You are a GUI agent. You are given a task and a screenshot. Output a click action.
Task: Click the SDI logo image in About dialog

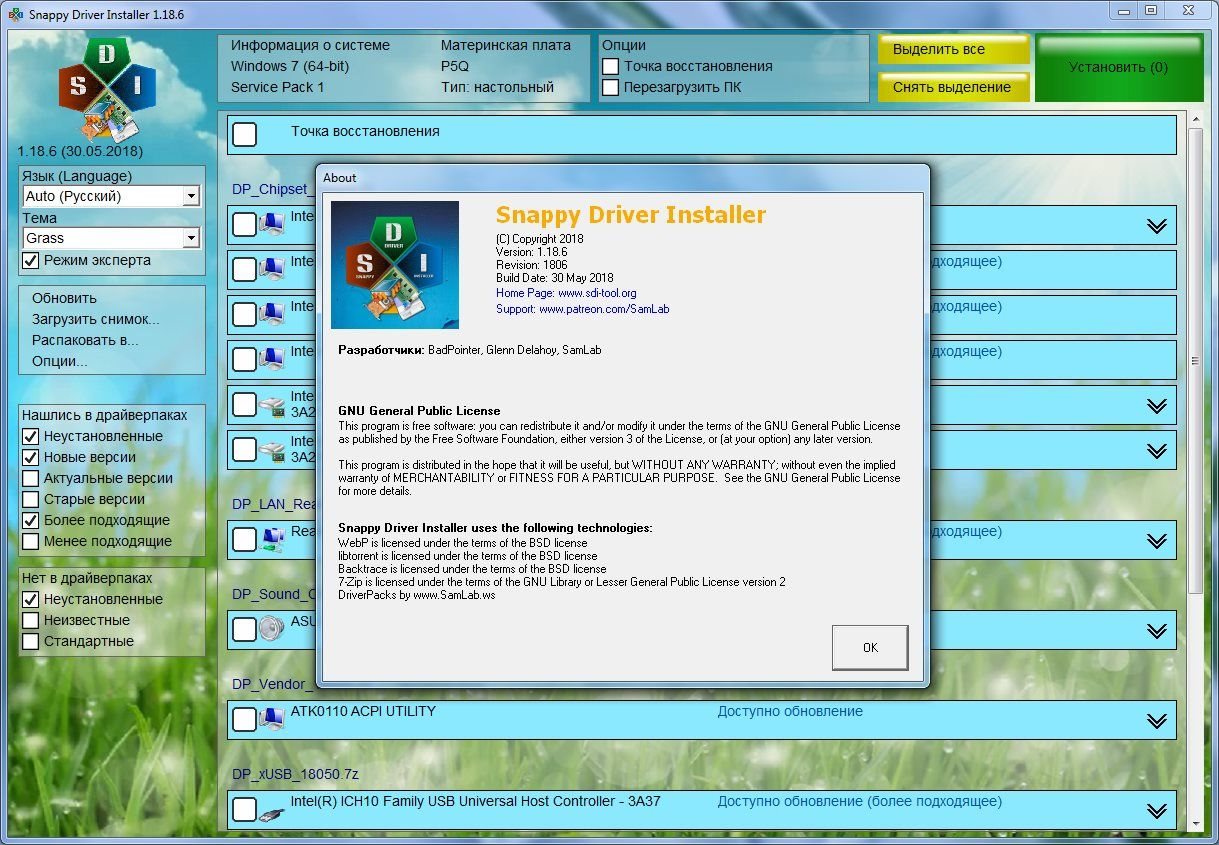pyautogui.click(x=395, y=265)
